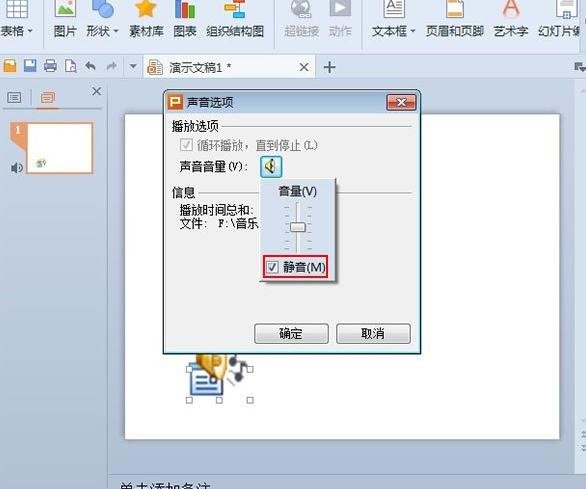Screen dimensions: 586x489
Task: Insert 艺术字 word art
Action: [x=511, y=9]
